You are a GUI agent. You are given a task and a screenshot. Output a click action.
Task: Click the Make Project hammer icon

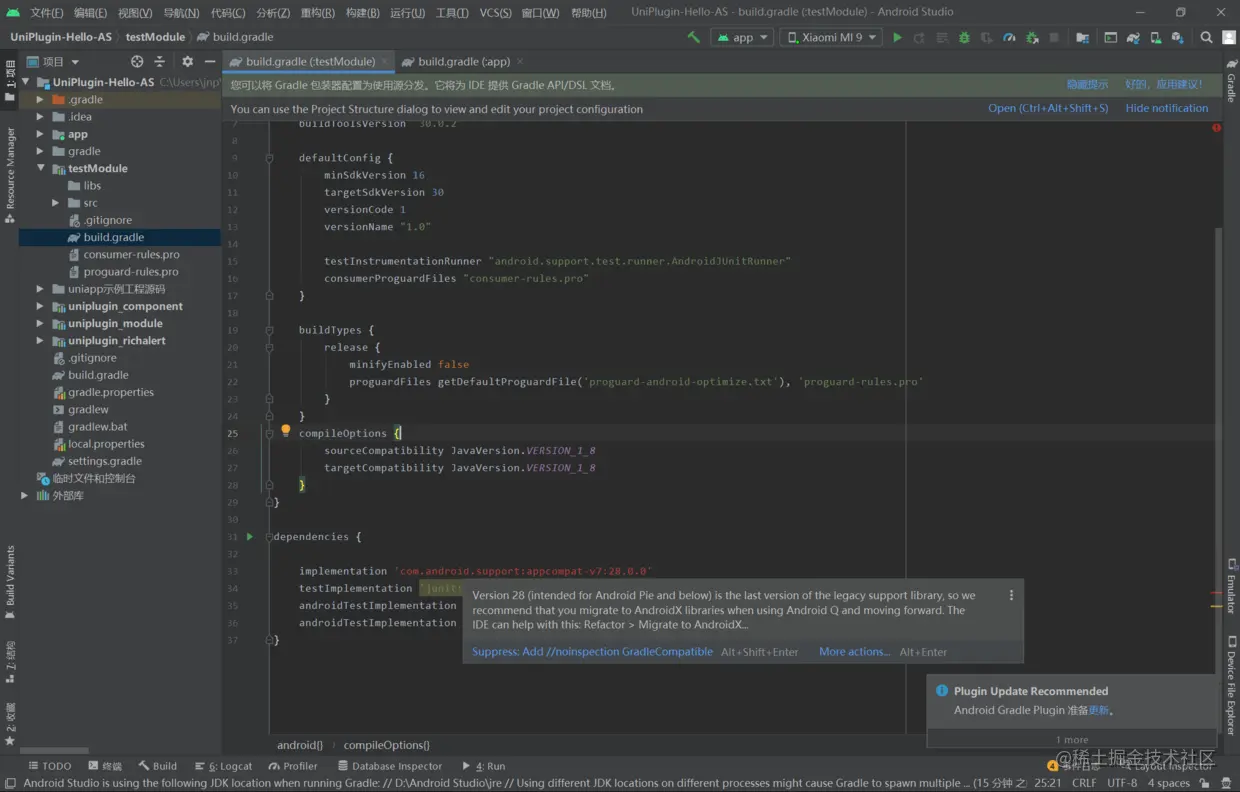click(693, 37)
